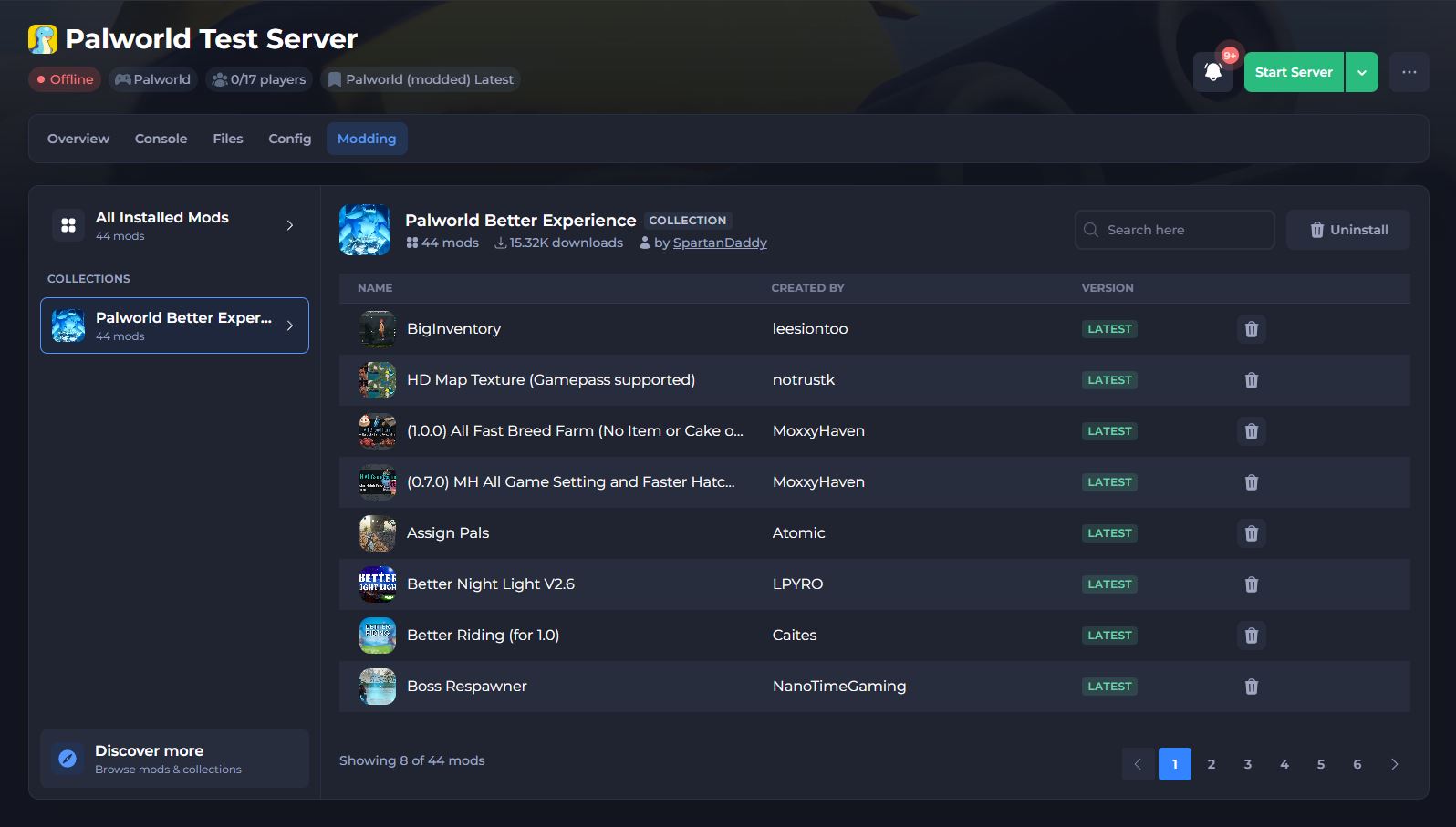Click the Discover more compass icon

(x=68, y=759)
